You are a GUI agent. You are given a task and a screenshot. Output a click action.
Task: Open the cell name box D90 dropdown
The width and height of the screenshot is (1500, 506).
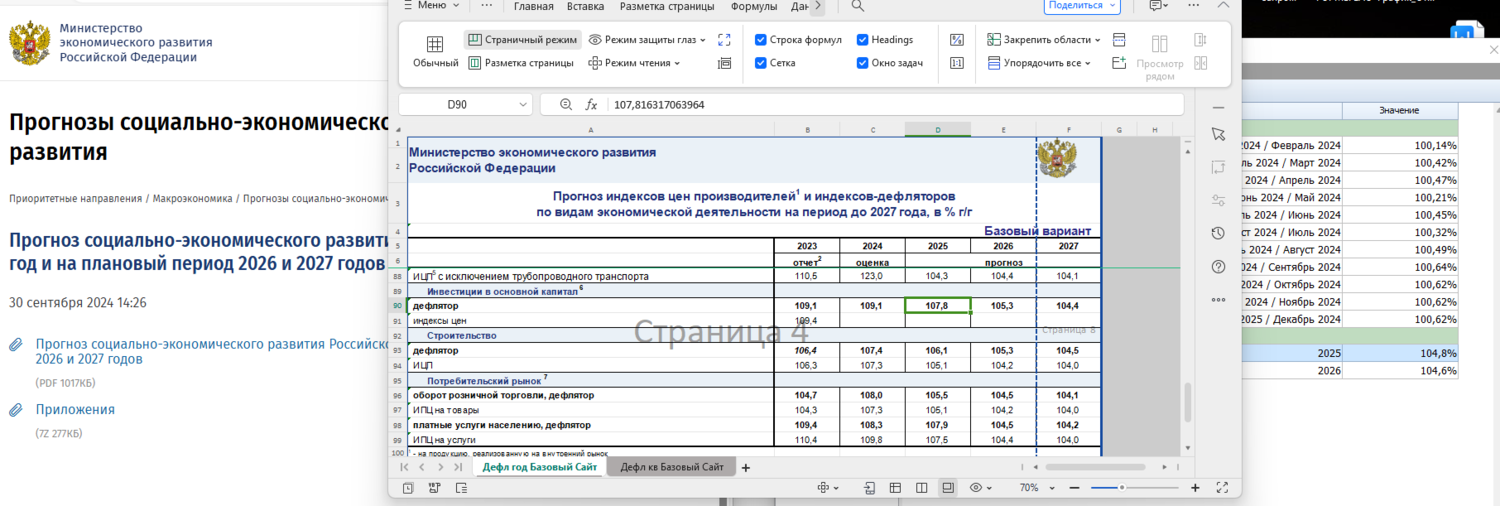[x=524, y=104]
